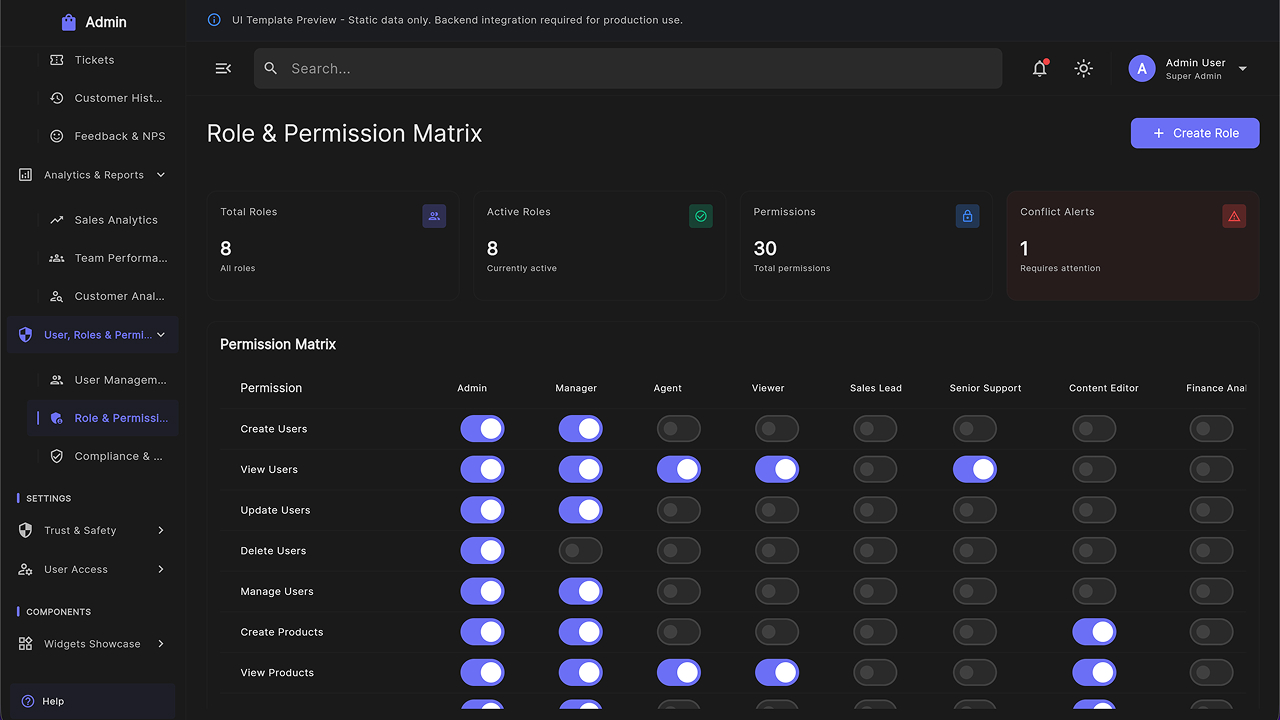
Task: Open Customer Analytics page
Action: (x=104, y=296)
